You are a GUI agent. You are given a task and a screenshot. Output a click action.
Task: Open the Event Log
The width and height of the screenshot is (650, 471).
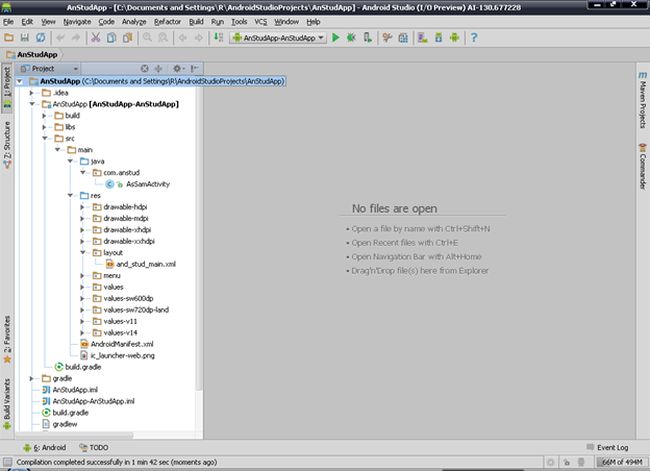point(607,447)
